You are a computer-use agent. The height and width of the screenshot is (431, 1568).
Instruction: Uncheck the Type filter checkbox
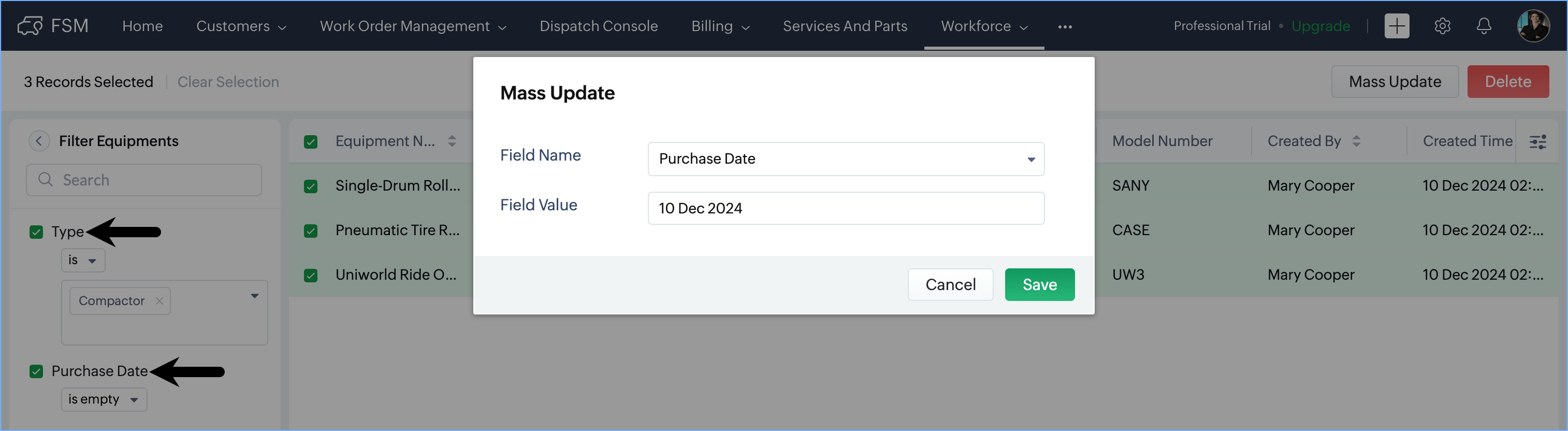pyautogui.click(x=37, y=232)
